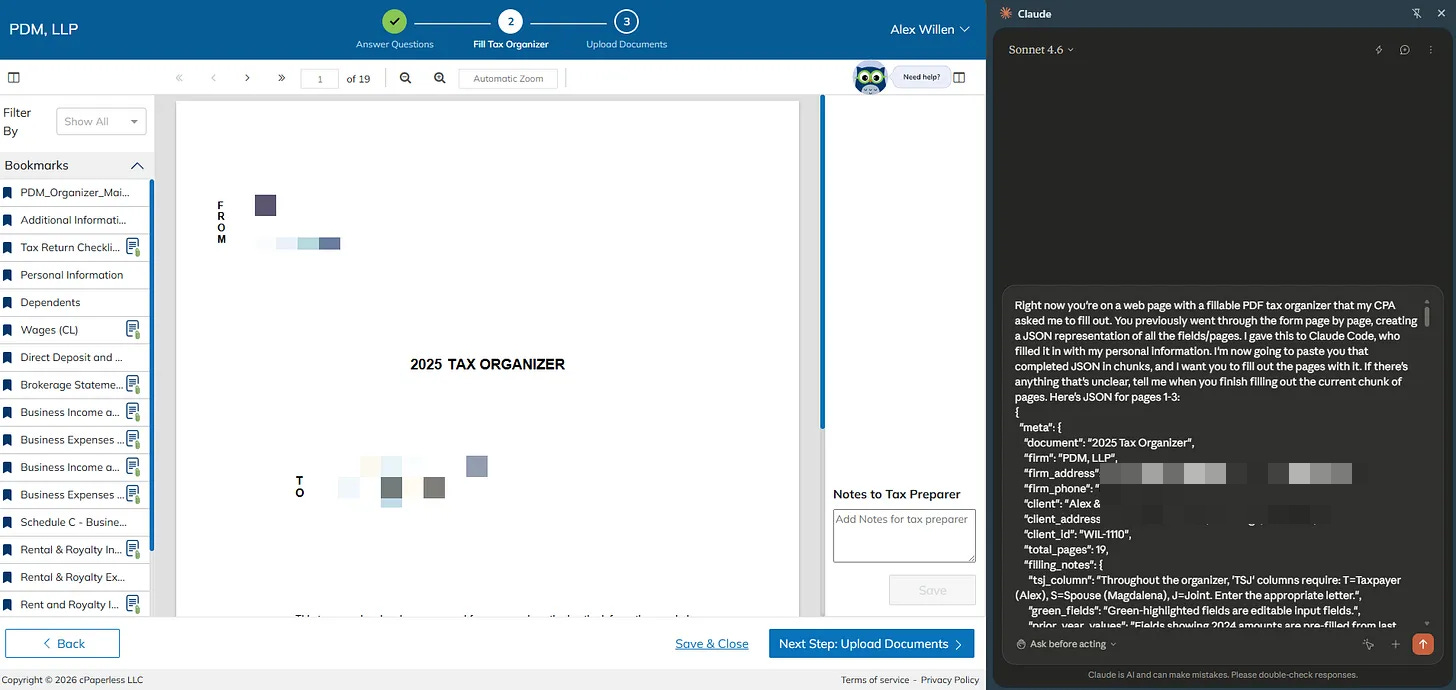Click Next Step: Upload Documents button
The image size is (1456, 690).
tap(872, 643)
